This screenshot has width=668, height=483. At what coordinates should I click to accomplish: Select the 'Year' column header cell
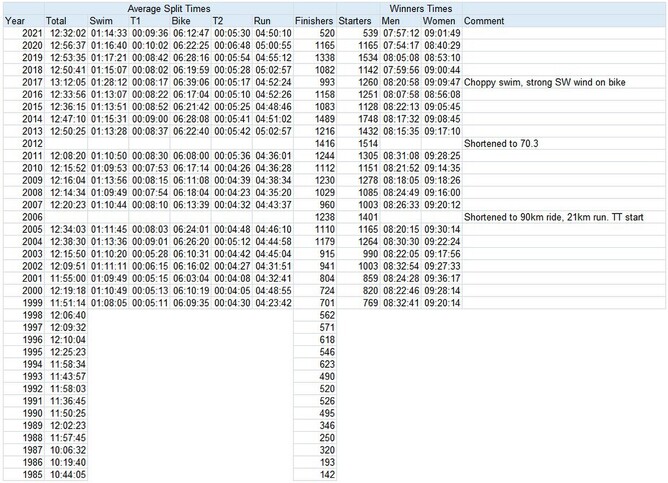pyautogui.click(x=14, y=20)
